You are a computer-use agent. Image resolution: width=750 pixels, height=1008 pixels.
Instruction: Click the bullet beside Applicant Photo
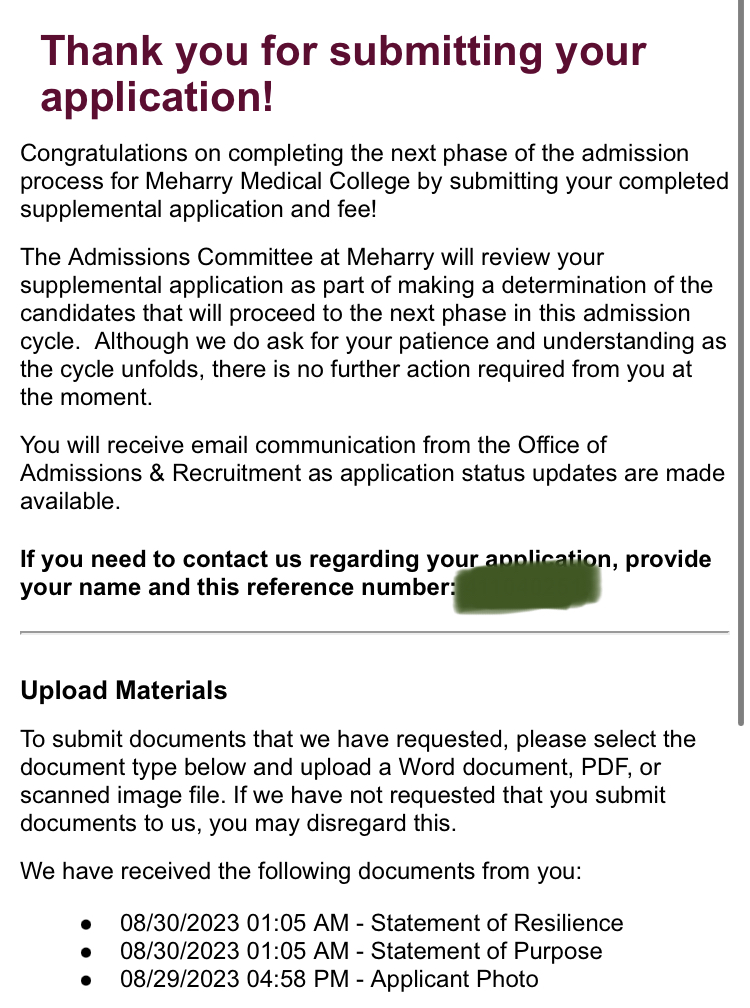(x=87, y=980)
